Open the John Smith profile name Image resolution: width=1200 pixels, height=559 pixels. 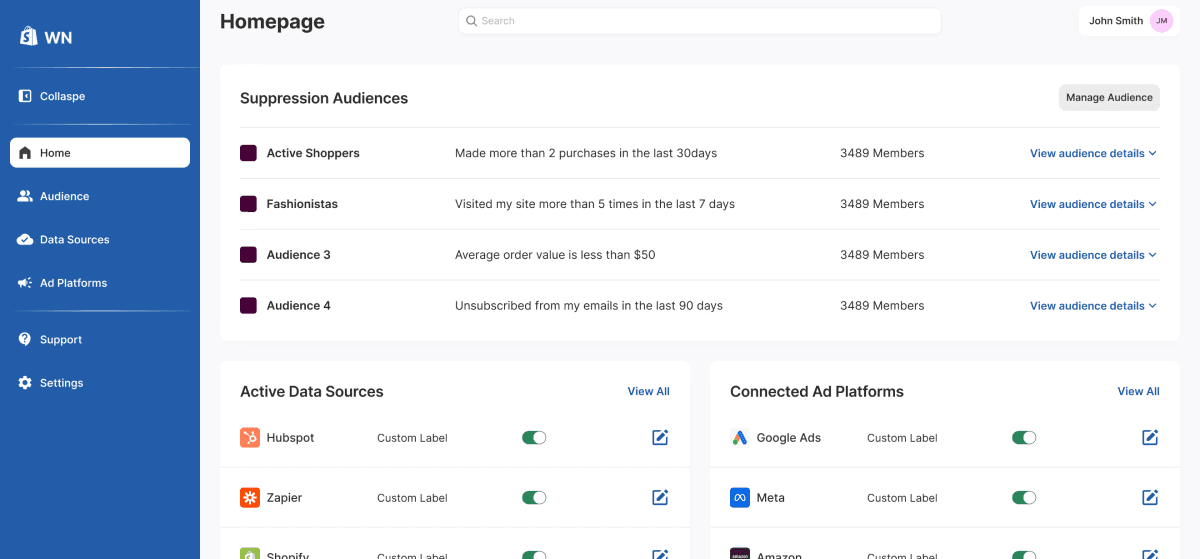1116,21
